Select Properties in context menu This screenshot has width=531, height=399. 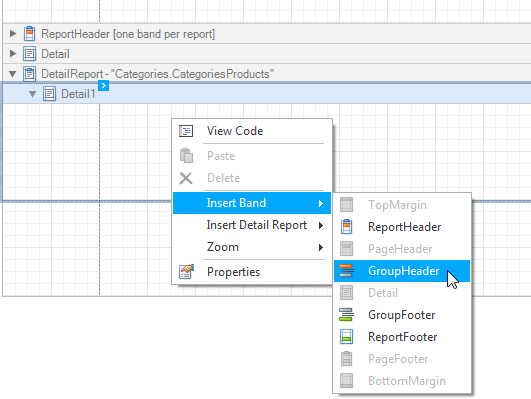252,272
